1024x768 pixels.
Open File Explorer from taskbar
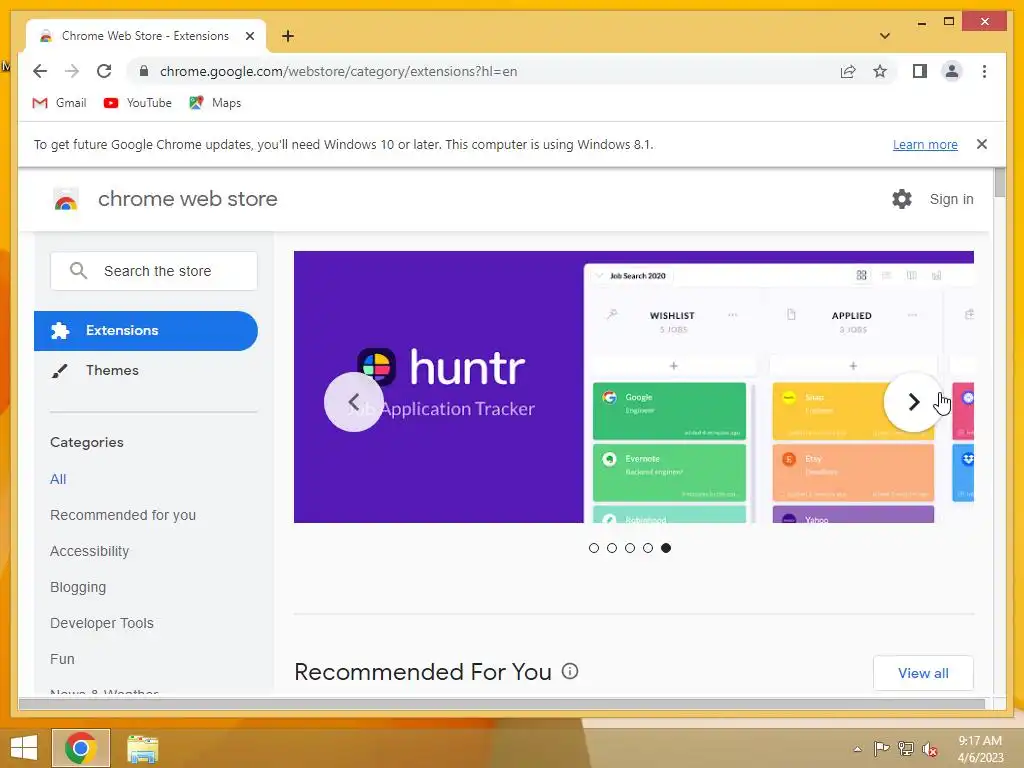(142, 748)
